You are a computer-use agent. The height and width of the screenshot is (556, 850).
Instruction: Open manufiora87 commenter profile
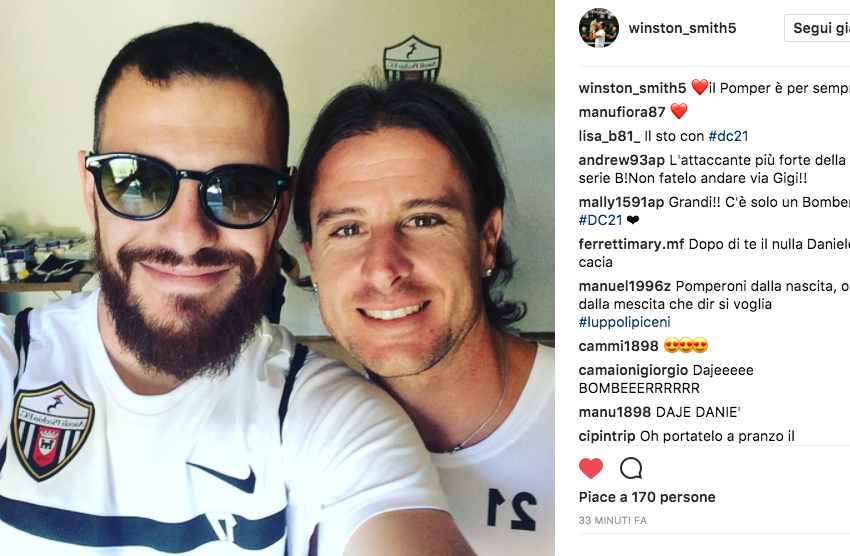click(622, 112)
